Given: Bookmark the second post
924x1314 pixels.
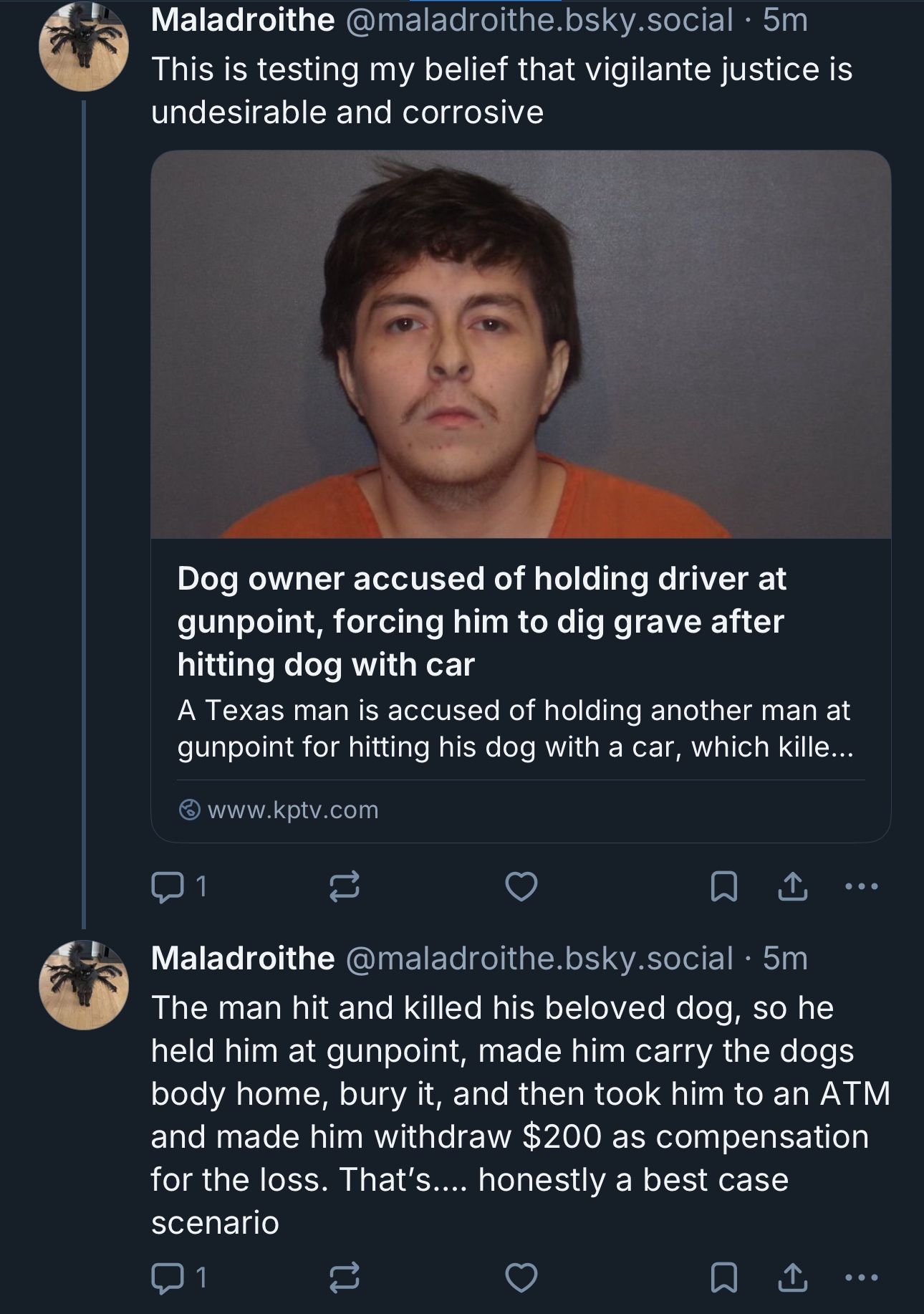Looking at the screenshot, I should tap(723, 1277).
